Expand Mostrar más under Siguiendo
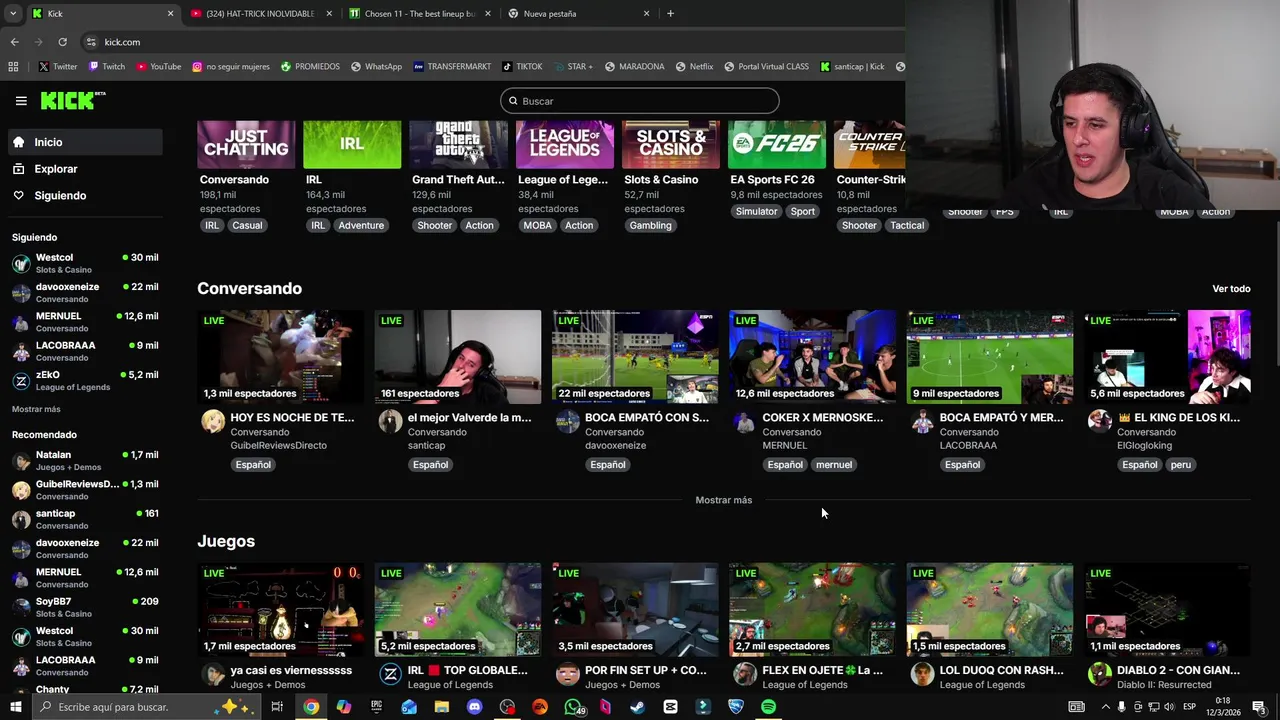Screen dimensions: 1280x720 click(x=36, y=409)
